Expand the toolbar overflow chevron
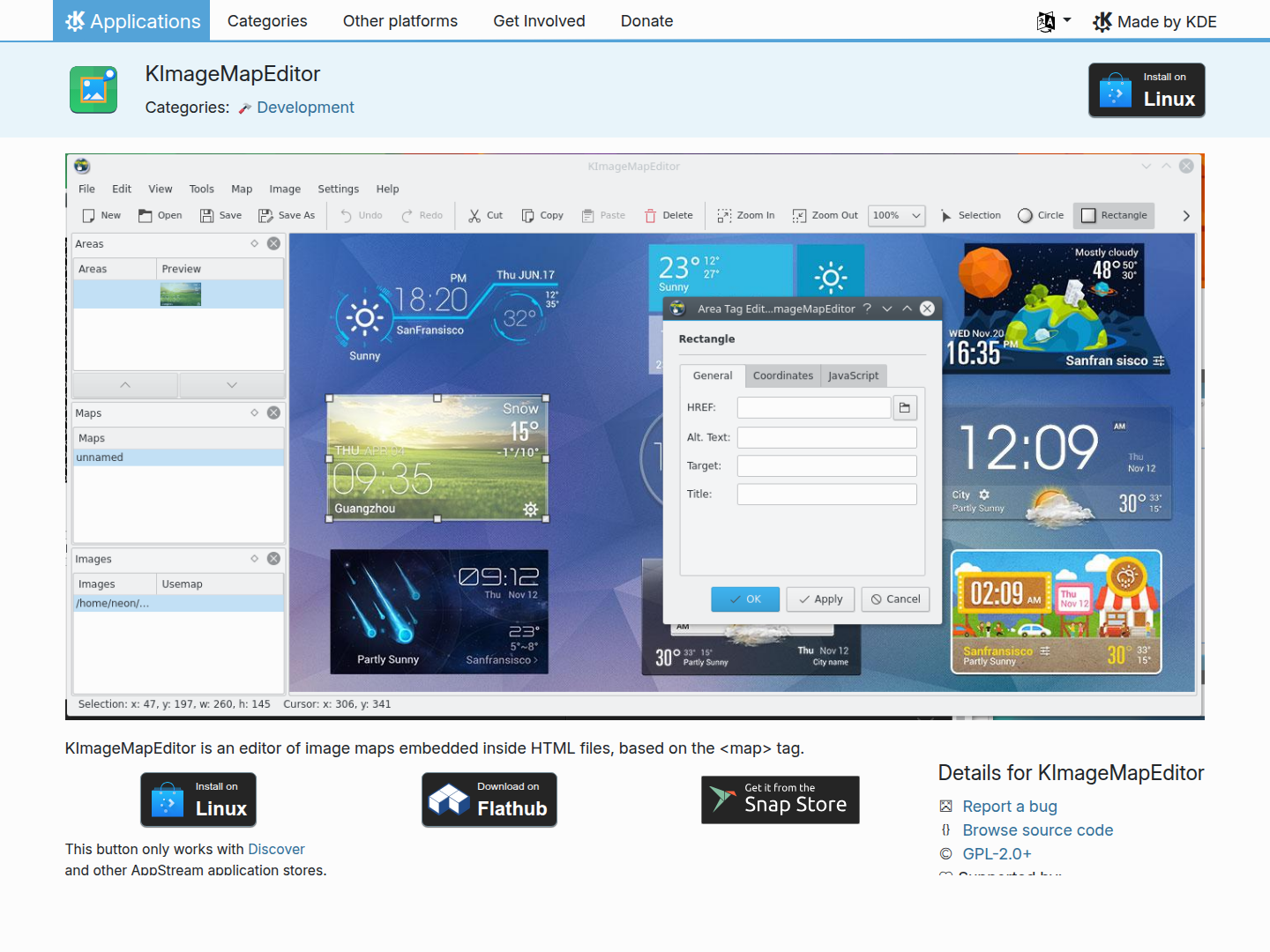Image resolution: width=1270 pixels, height=952 pixels. point(1186,216)
